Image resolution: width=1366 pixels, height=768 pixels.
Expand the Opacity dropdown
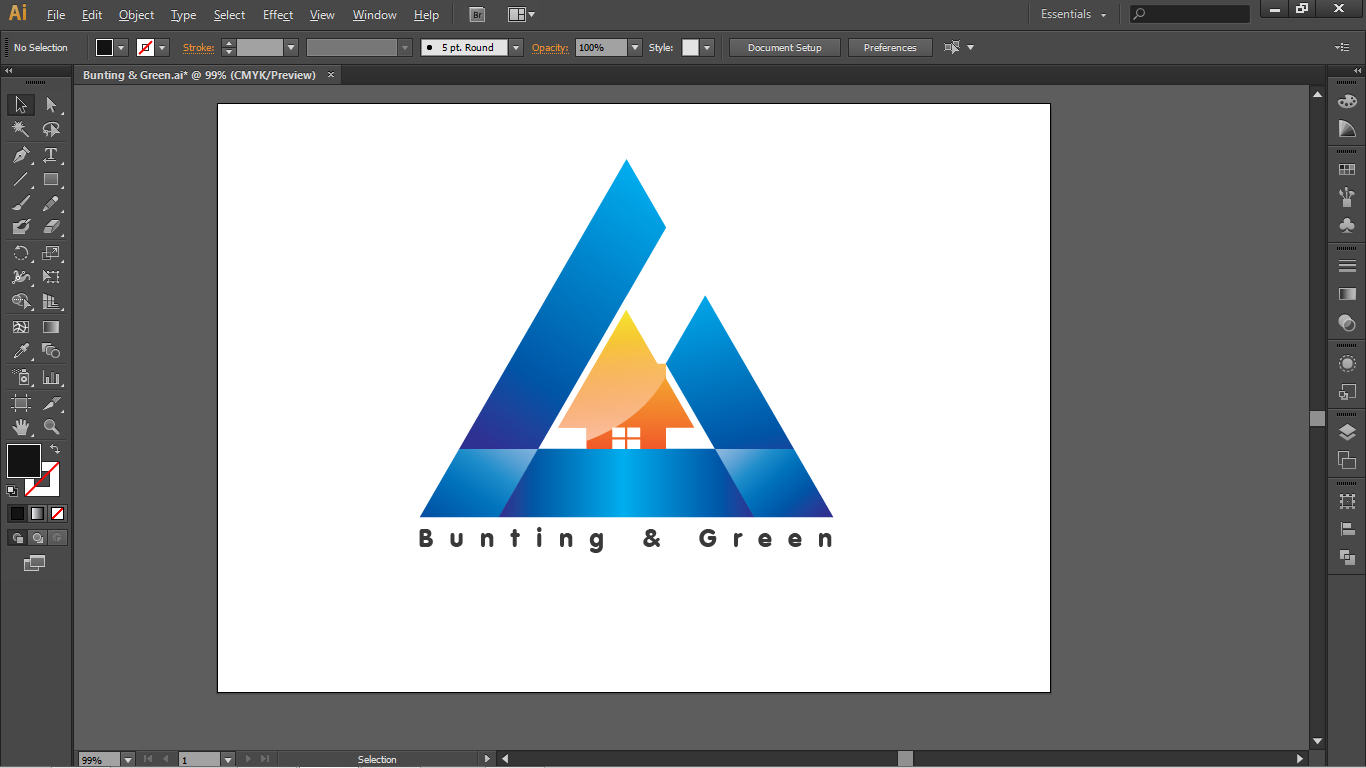[634, 47]
